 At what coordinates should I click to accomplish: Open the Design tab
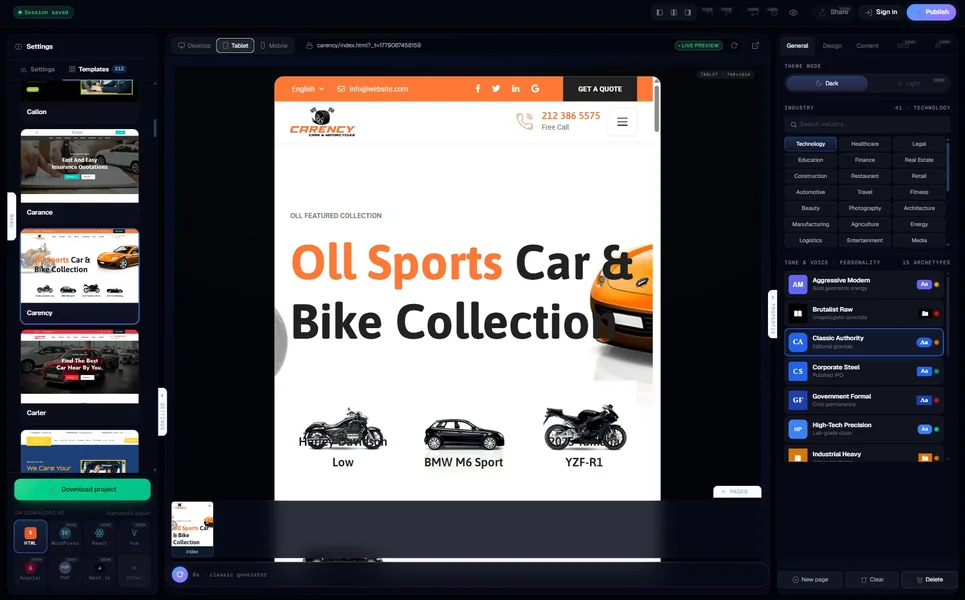[x=832, y=46]
